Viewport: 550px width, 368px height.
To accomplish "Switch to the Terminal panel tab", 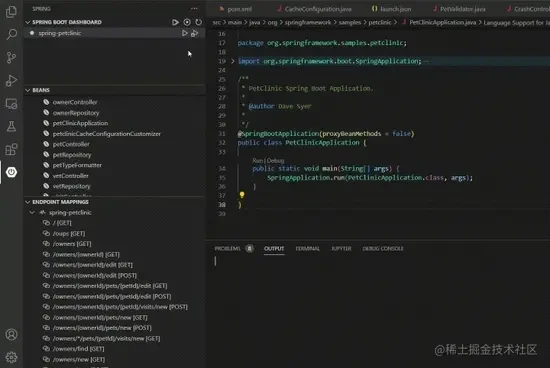I will coord(308,248).
